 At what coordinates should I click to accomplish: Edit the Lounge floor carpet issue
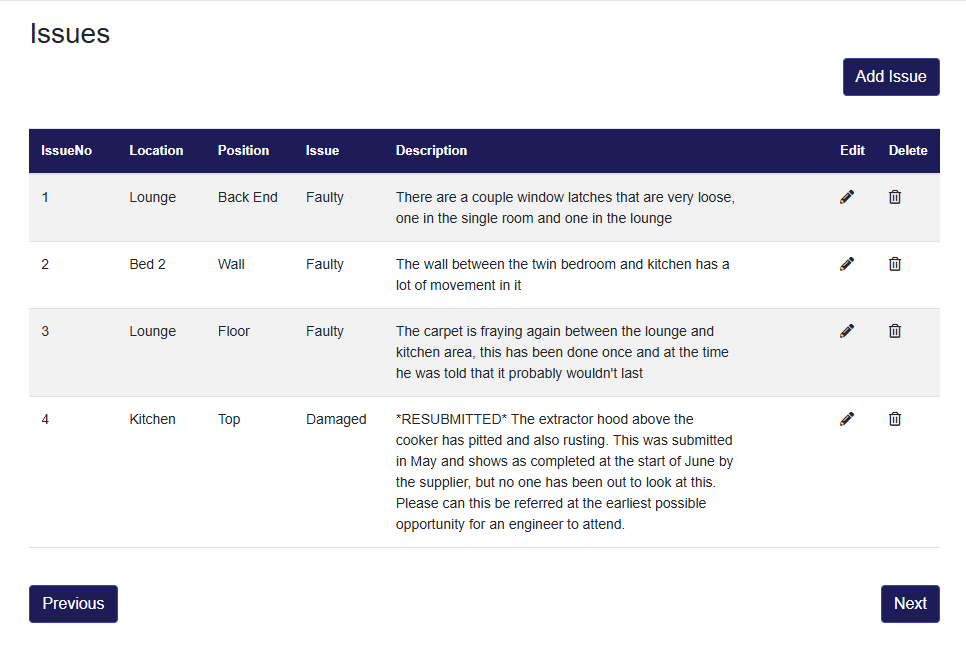click(847, 331)
